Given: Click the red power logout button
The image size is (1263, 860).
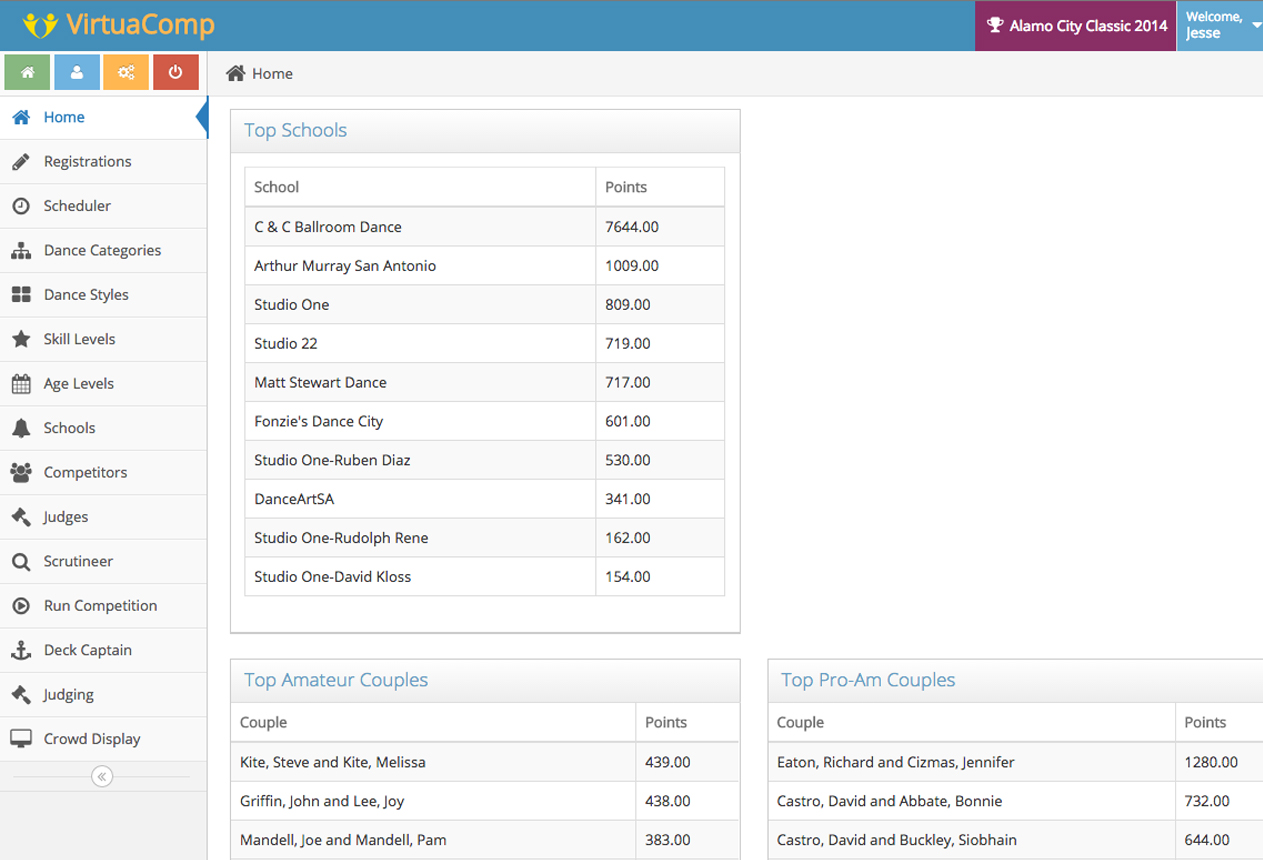Looking at the screenshot, I should click(175, 72).
